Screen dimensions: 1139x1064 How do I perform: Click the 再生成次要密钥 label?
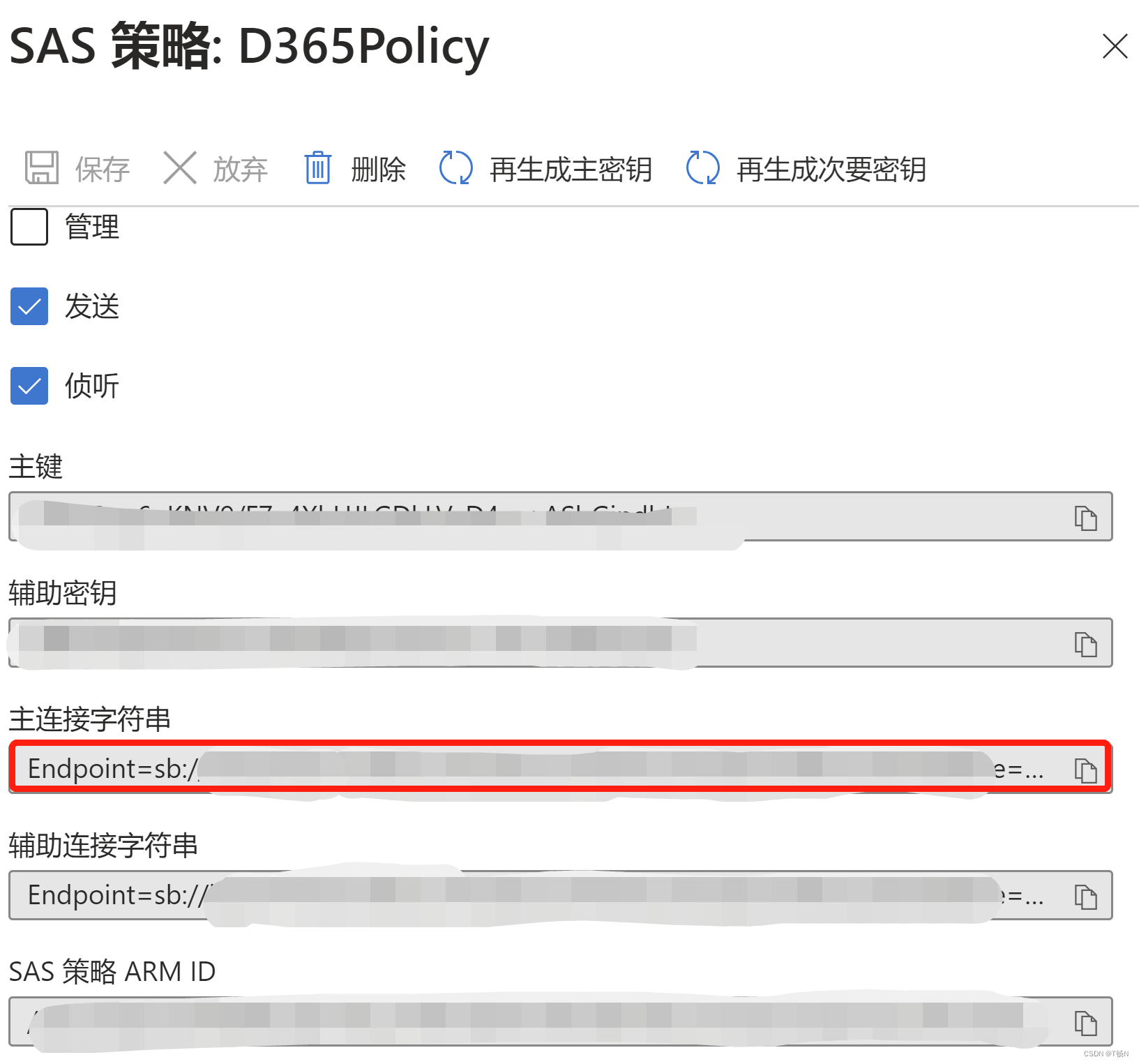pyautogui.click(x=831, y=170)
